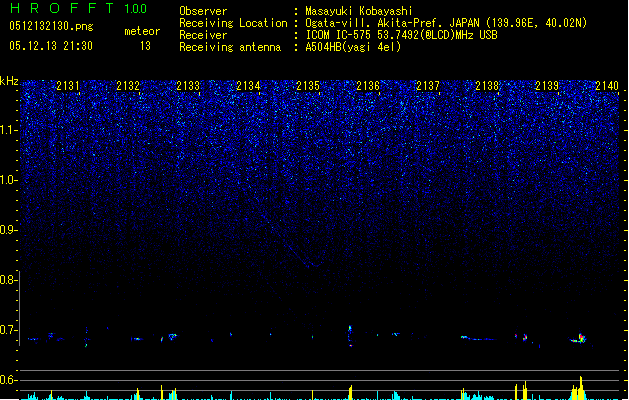Click the red meteor echo near 2140
Image resolution: width=629 pixels, height=400 pixels.
(580, 338)
